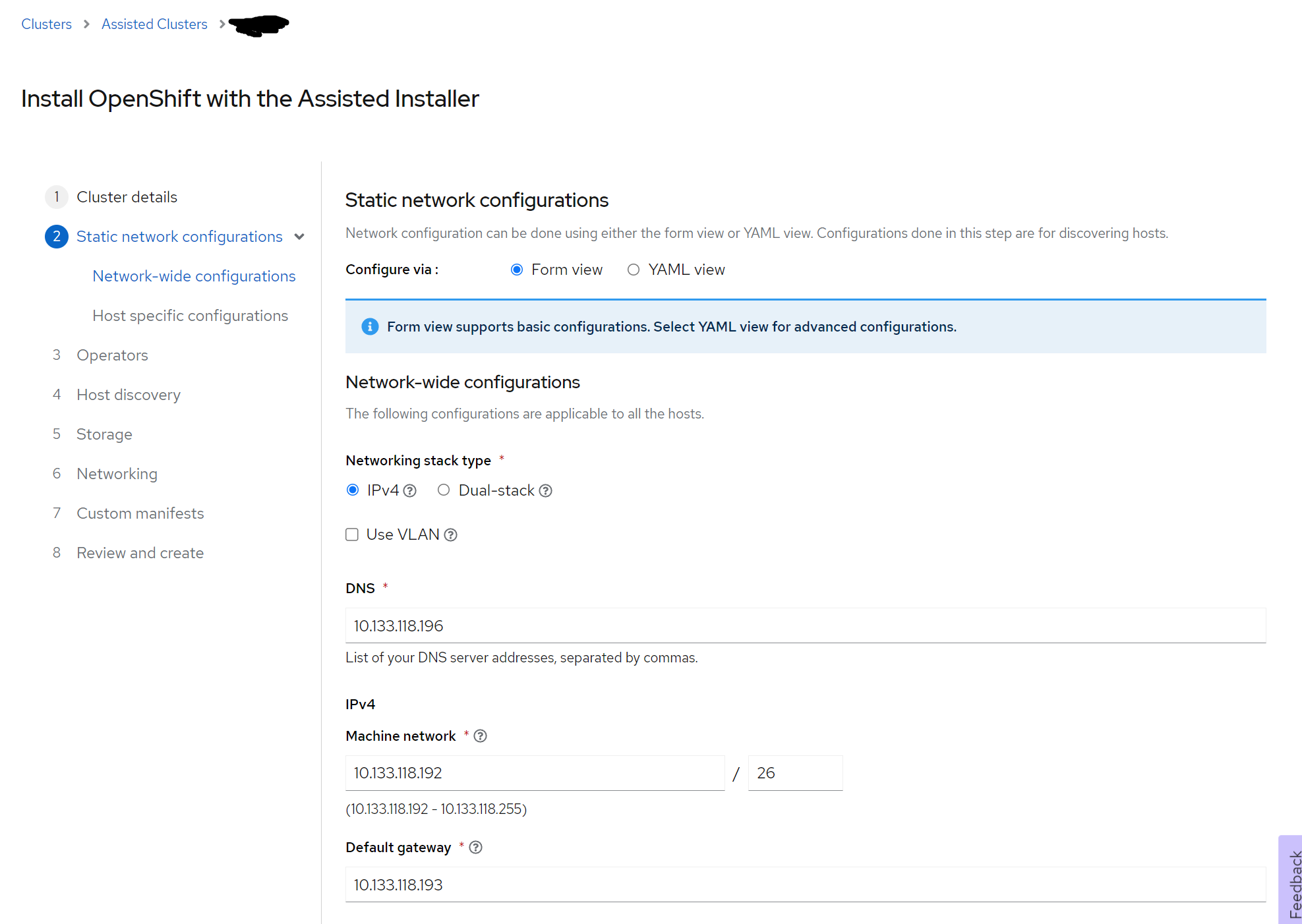The image size is (1302, 924).
Task: Go to Network-wide configurations sub-step
Action: tap(194, 276)
